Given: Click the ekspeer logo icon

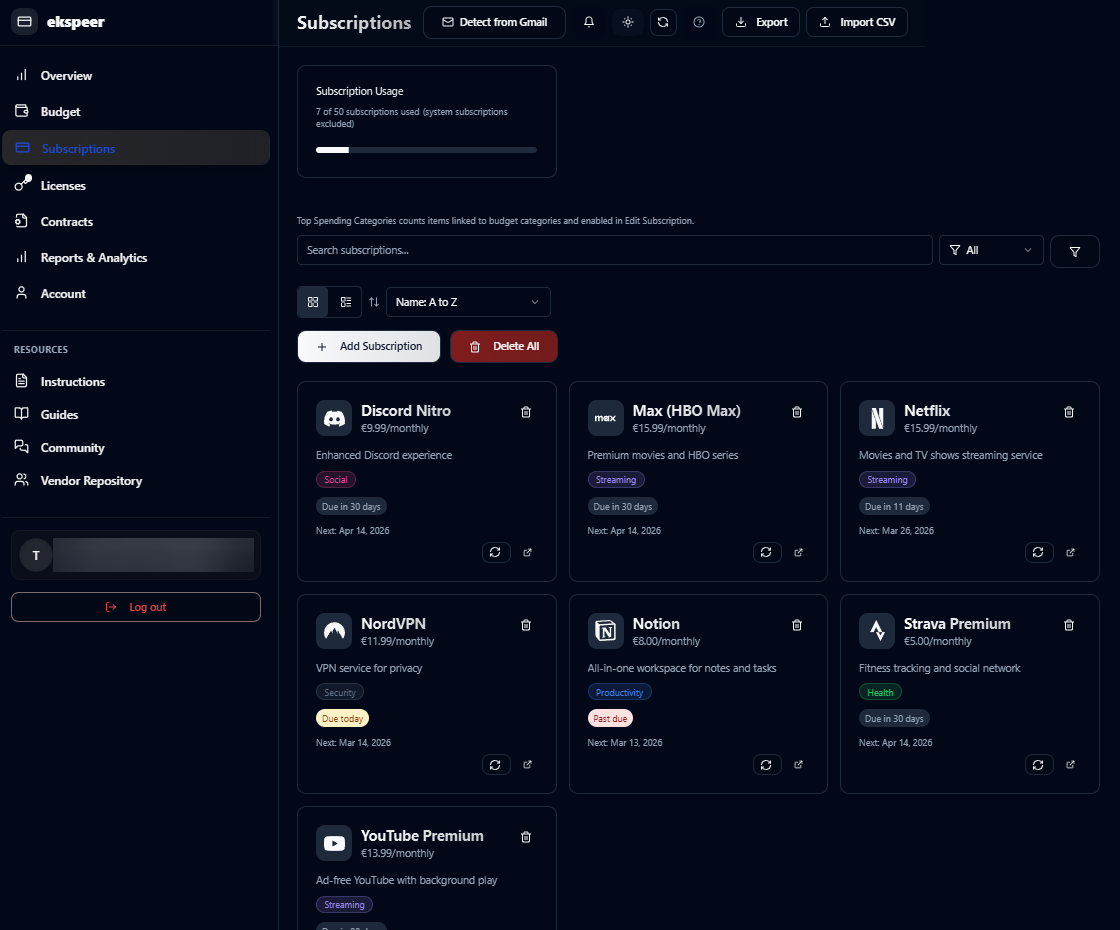Looking at the screenshot, I should click(x=24, y=21).
